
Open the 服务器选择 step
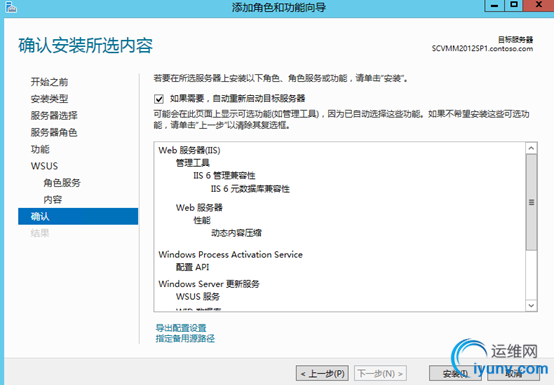(x=54, y=116)
